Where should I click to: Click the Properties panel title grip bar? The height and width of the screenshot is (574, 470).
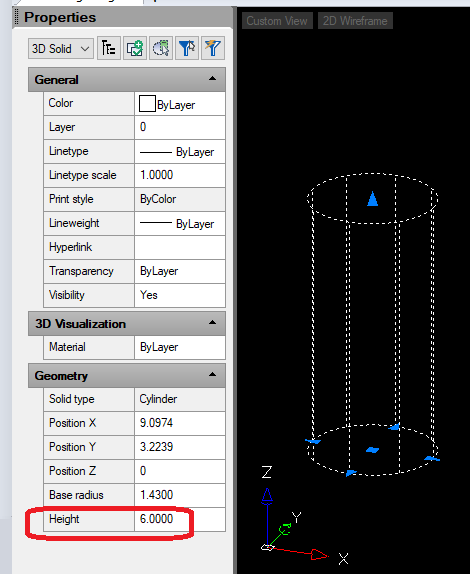click(16, 18)
